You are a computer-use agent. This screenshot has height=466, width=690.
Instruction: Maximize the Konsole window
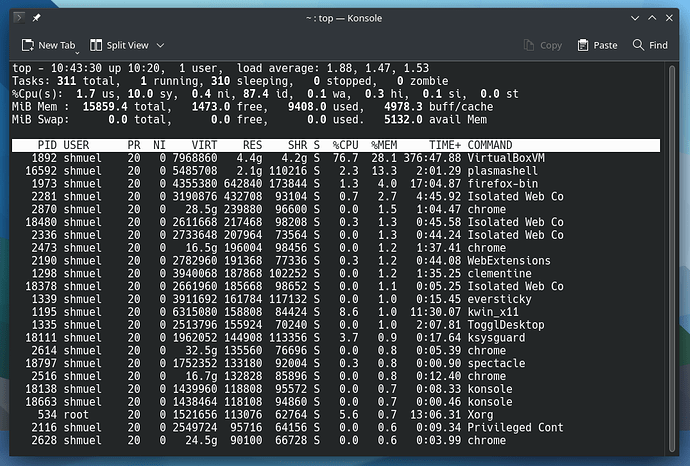pyautogui.click(x=652, y=18)
